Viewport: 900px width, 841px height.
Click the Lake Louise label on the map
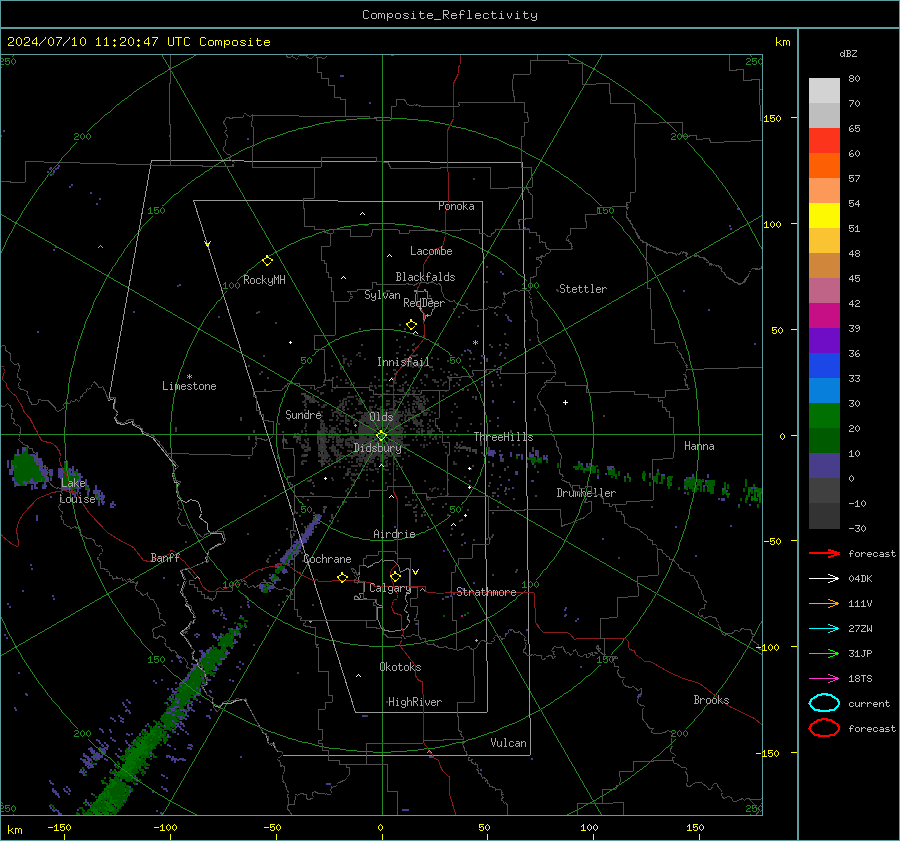click(77, 491)
